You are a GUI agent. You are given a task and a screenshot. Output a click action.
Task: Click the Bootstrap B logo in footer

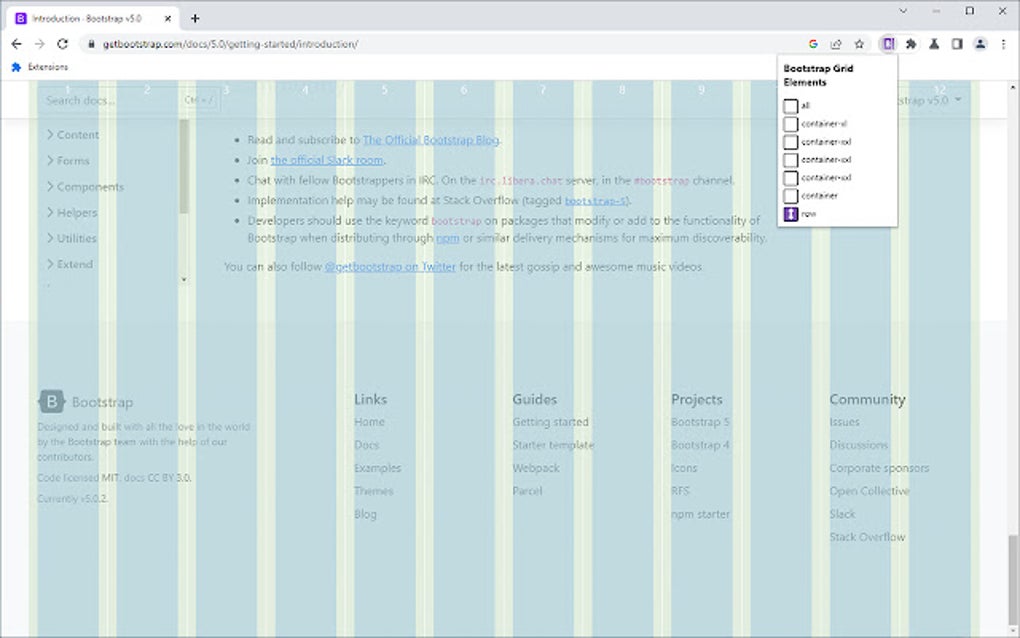(x=51, y=402)
